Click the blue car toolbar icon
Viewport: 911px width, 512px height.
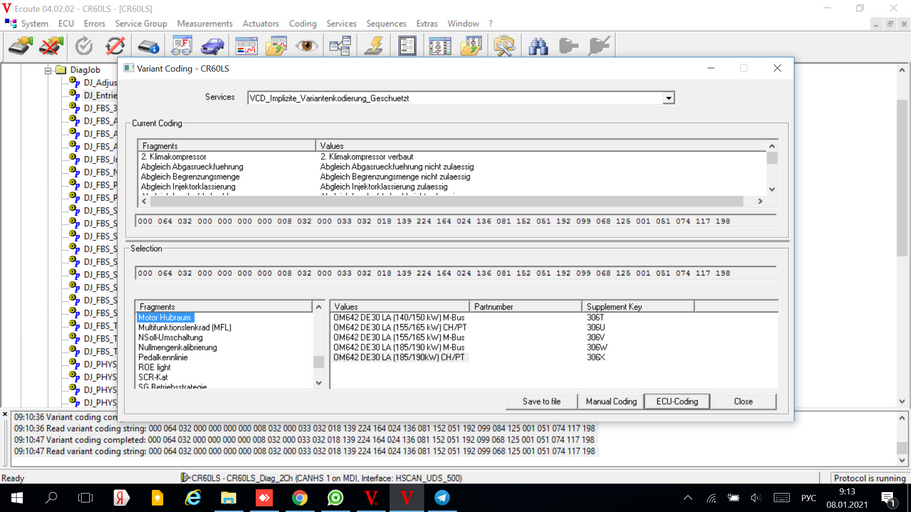click(212, 46)
